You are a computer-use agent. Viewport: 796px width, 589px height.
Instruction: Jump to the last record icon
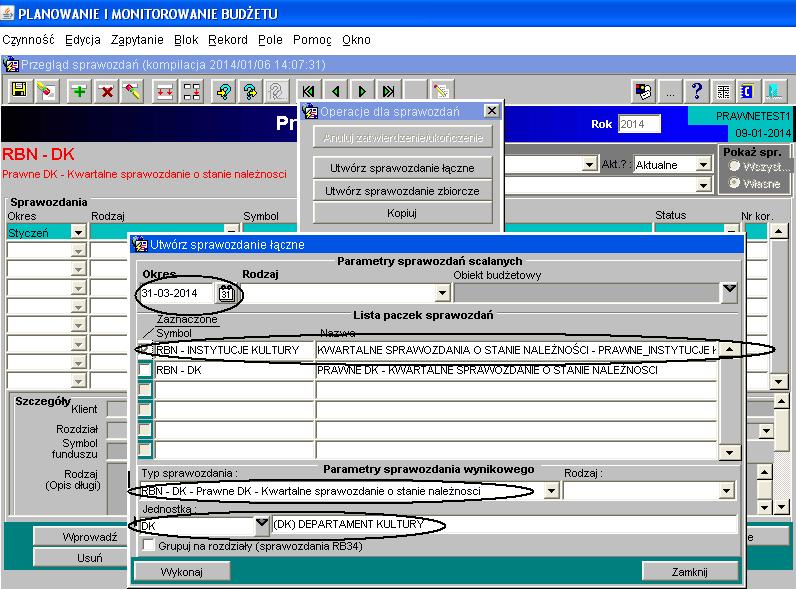pos(388,91)
